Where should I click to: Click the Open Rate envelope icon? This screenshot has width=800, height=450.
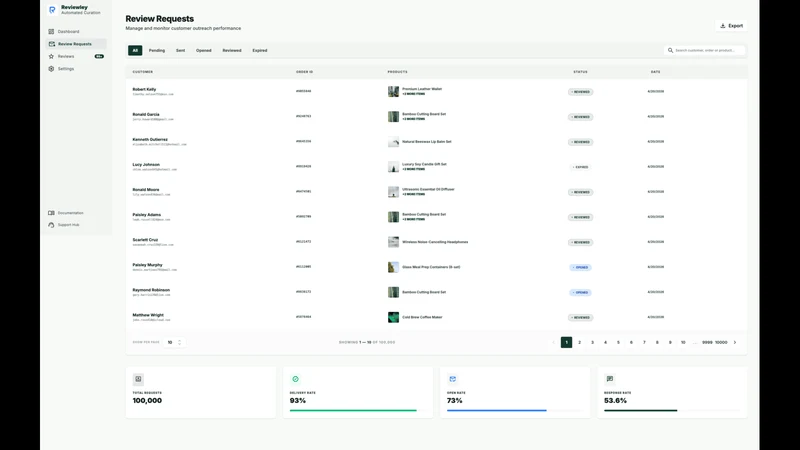(x=453, y=379)
